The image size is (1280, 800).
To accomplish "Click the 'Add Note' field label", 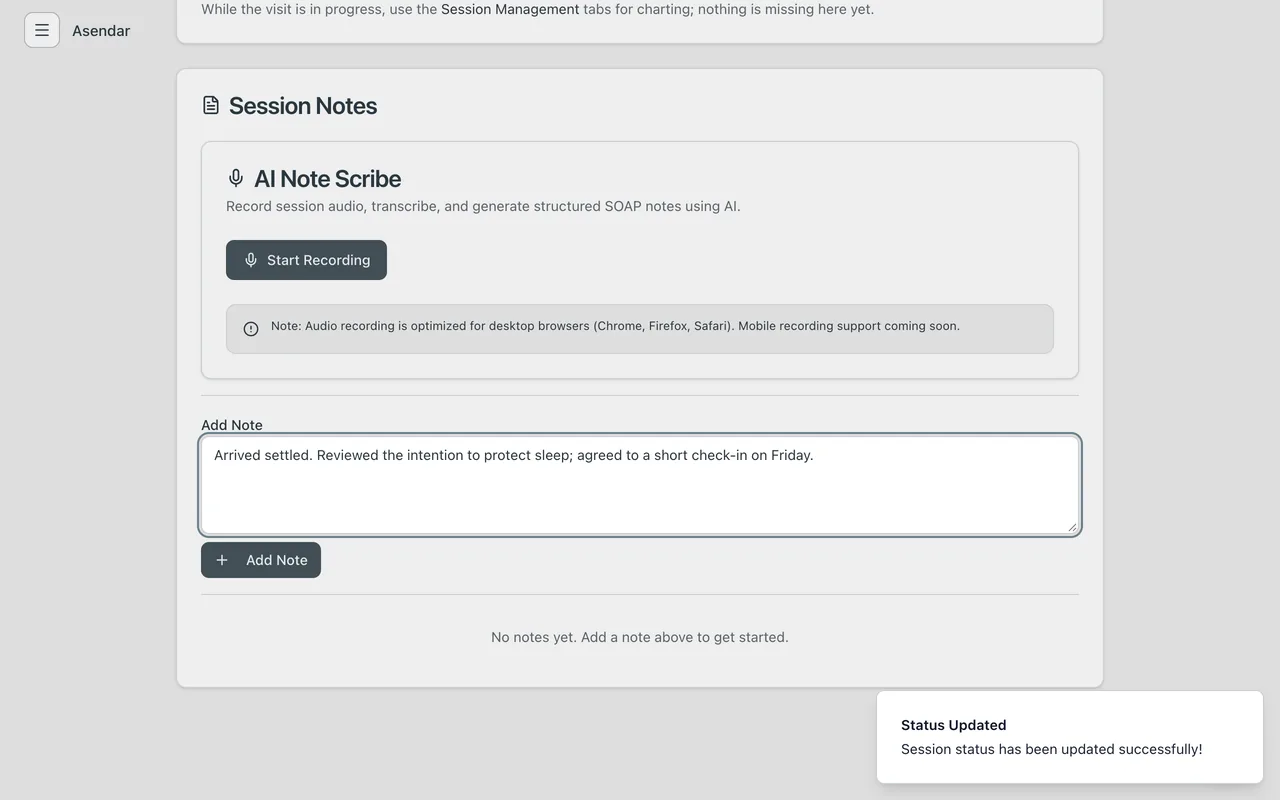I will pyautogui.click(x=232, y=425).
